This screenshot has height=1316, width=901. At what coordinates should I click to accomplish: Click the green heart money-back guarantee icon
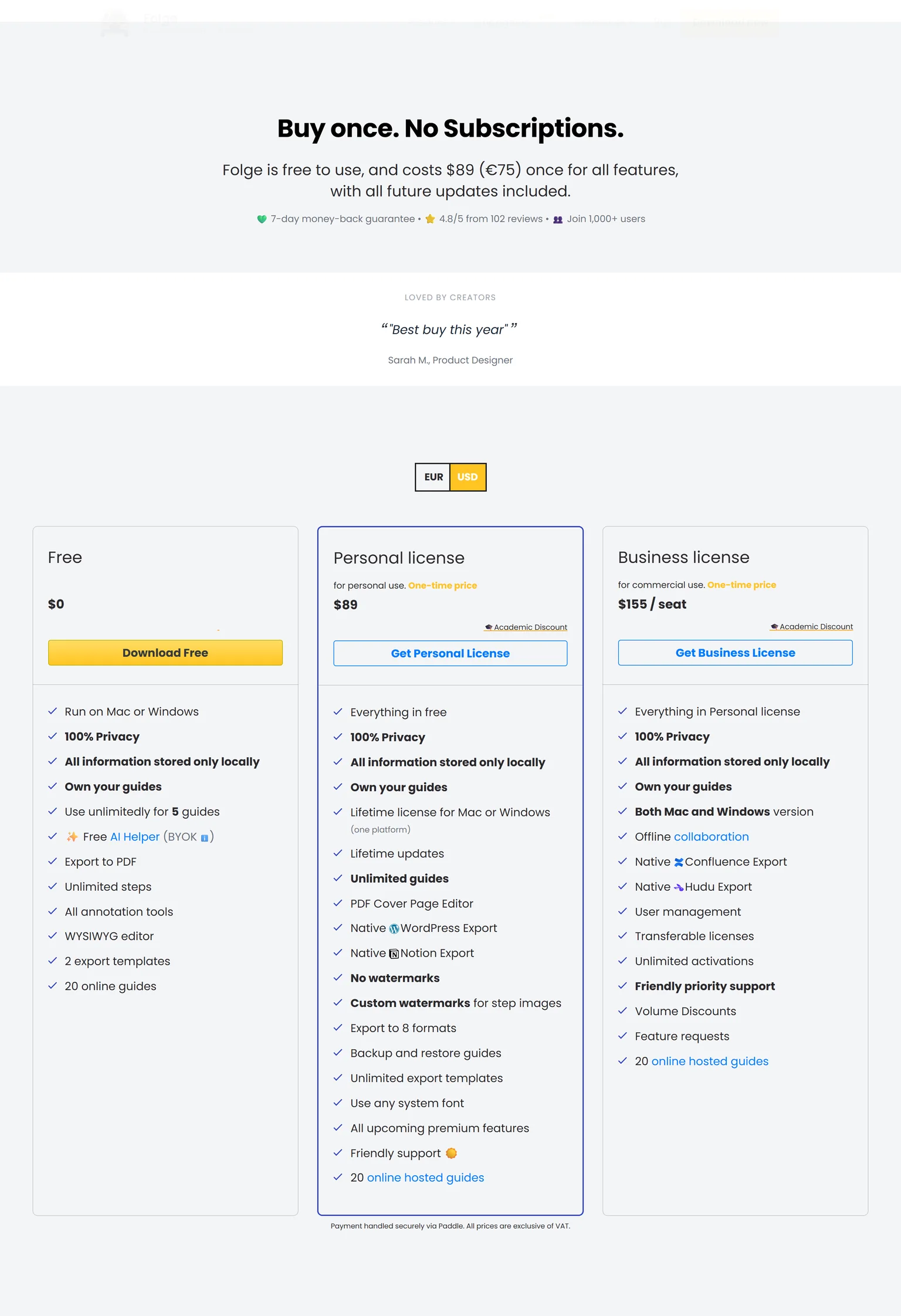[x=262, y=219]
